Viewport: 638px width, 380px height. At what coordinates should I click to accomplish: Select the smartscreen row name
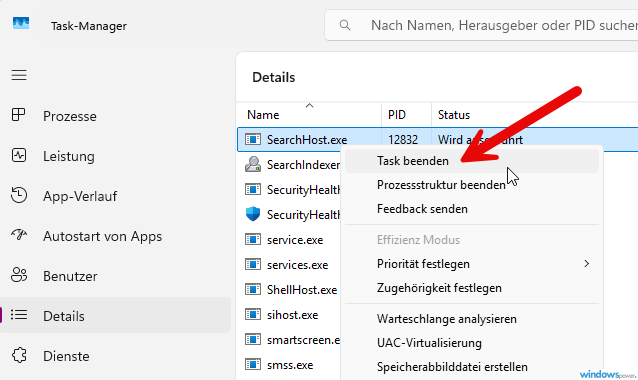click(303, 340)
